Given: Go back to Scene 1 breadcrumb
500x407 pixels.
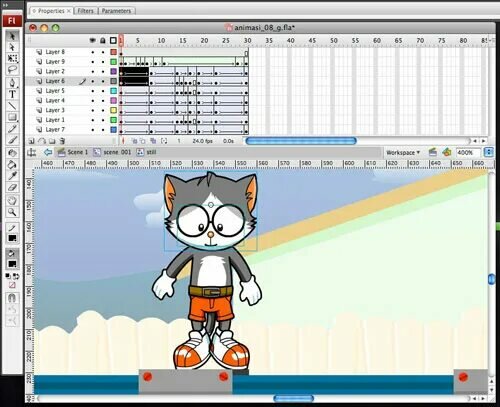Looking at the screenshot, I should [x=73, y=152].
